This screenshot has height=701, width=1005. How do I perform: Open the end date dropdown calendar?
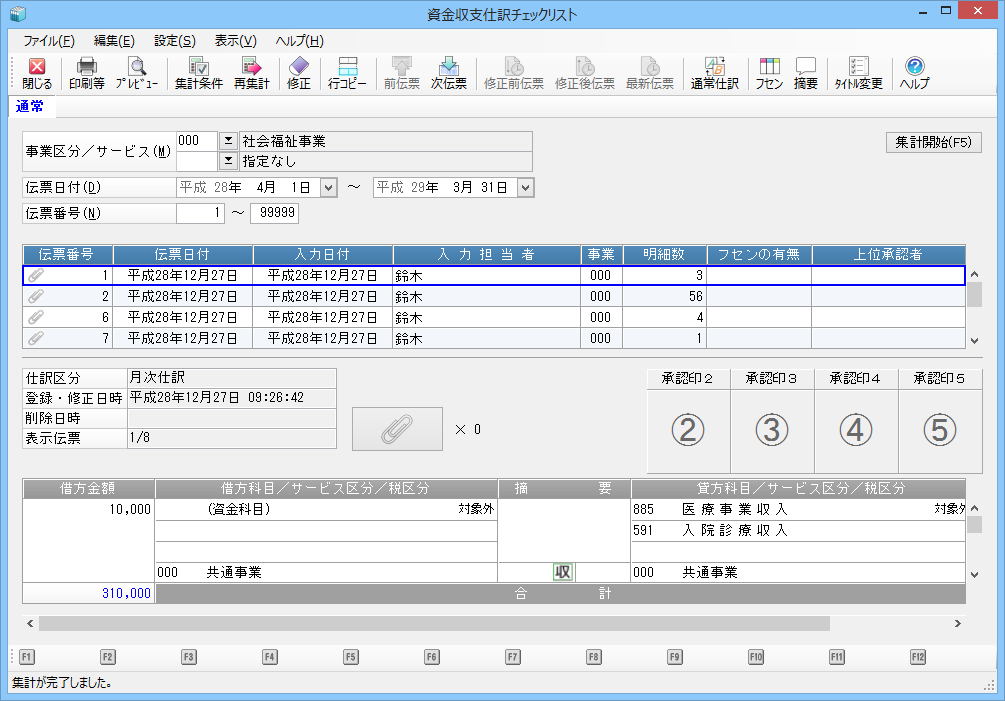[x=526, y=187]
